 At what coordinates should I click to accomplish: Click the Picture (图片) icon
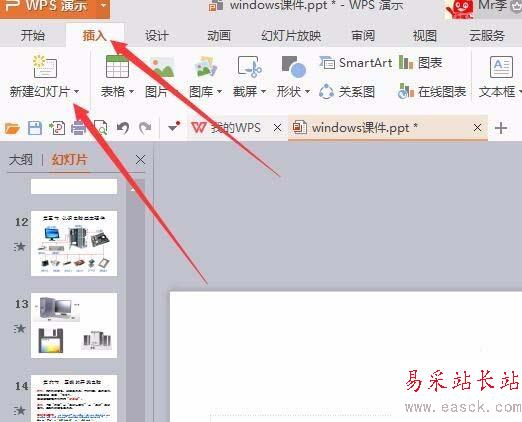[x=162, y=67]
